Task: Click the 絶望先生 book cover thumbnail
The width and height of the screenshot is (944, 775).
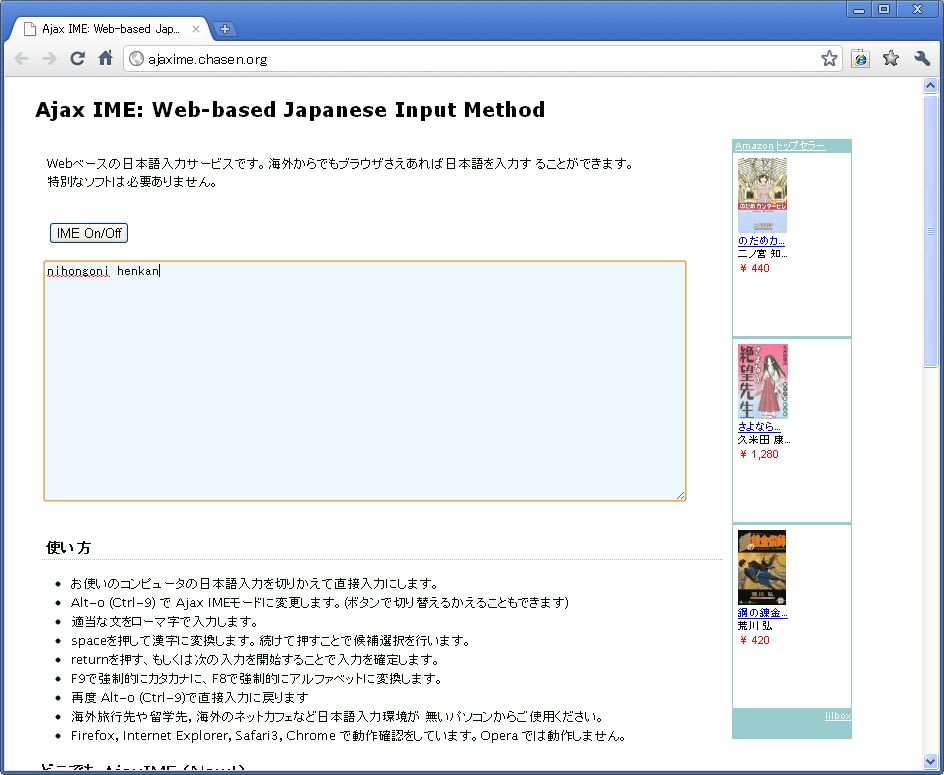Action: pos(763,381)
